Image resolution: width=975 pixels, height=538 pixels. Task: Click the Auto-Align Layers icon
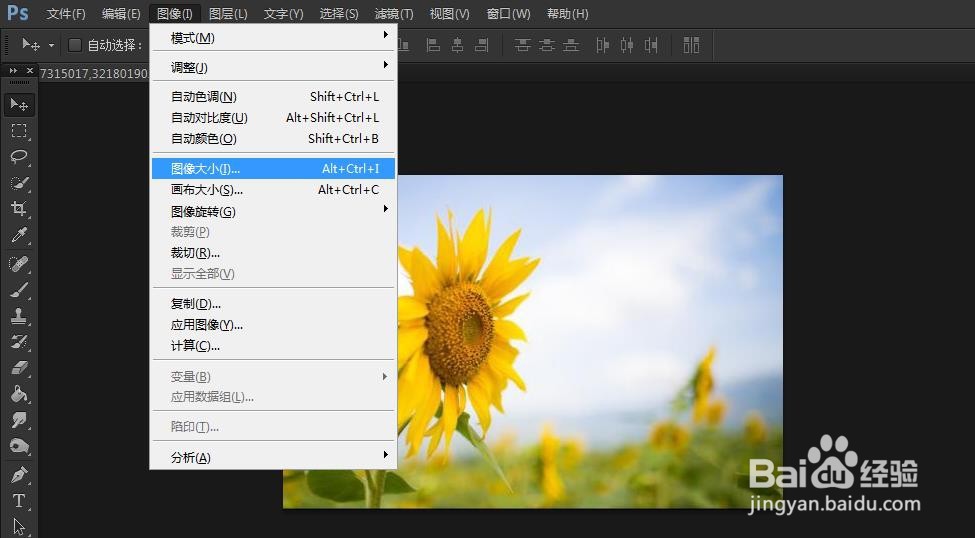(691, 45)
